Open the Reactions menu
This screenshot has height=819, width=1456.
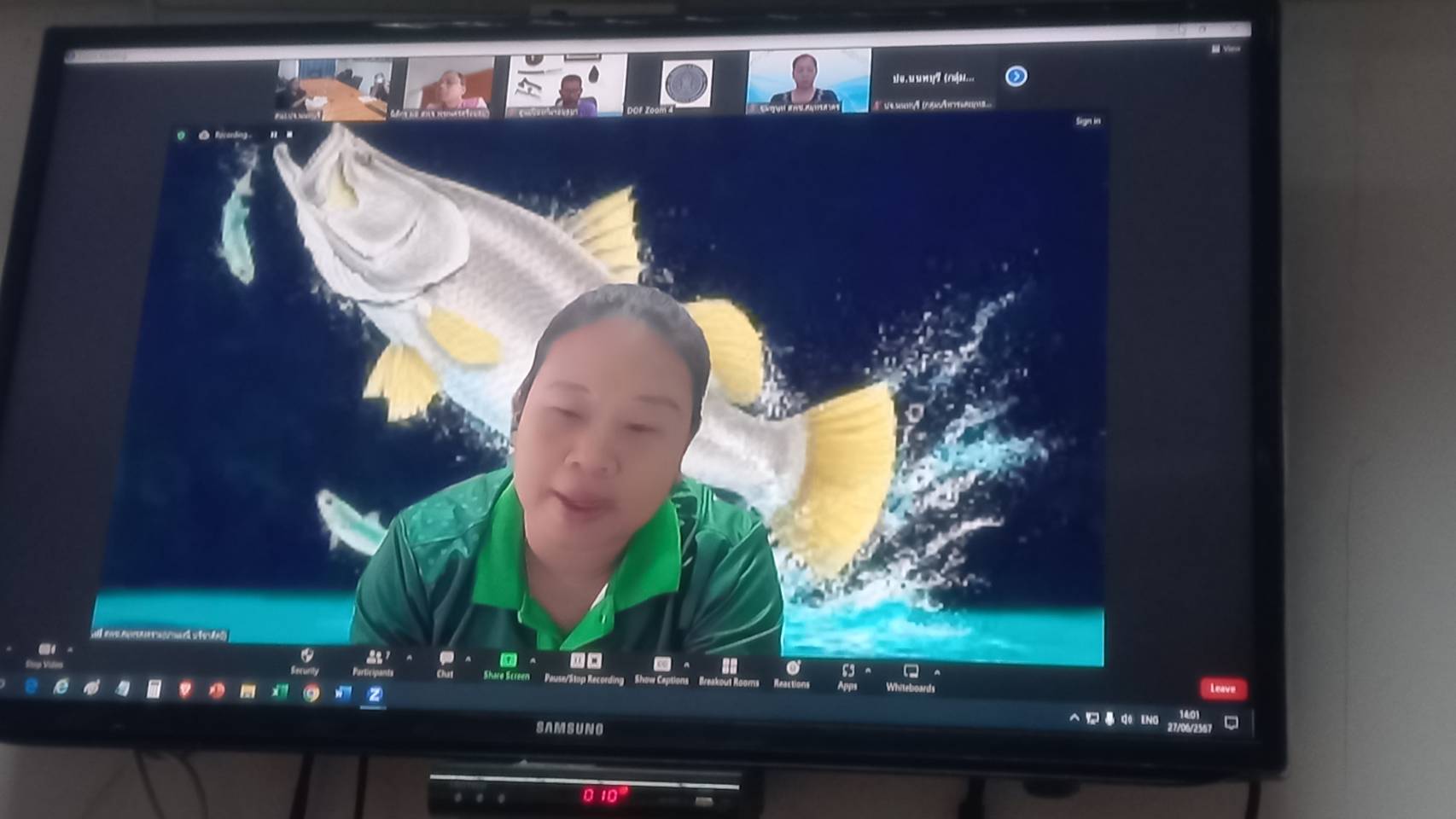tap(792, 674)
